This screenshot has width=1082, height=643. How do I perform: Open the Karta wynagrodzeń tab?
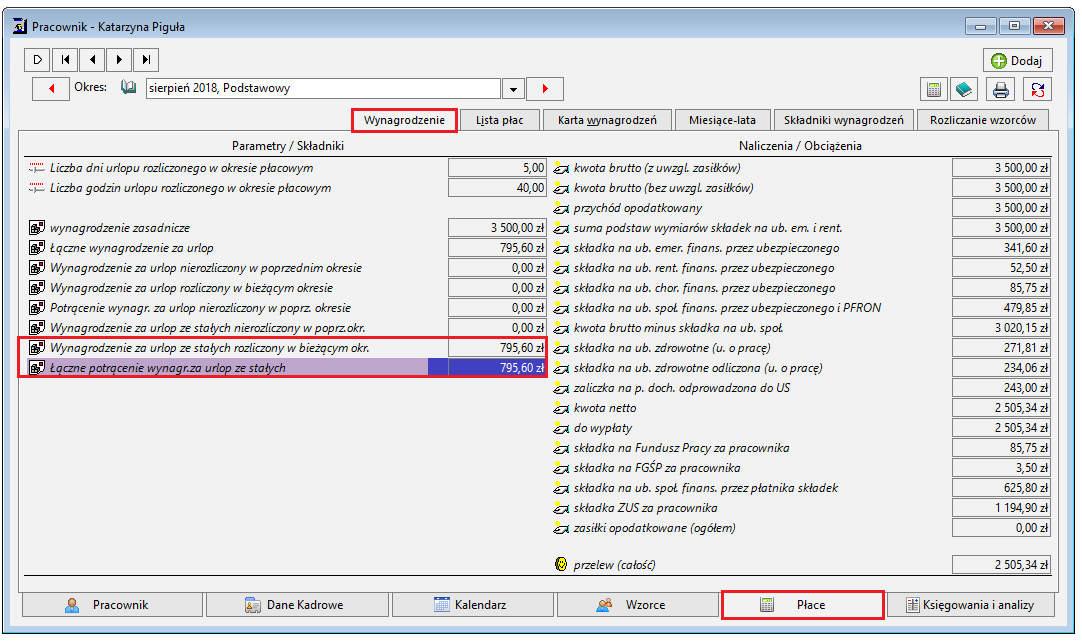pos(607,120)
